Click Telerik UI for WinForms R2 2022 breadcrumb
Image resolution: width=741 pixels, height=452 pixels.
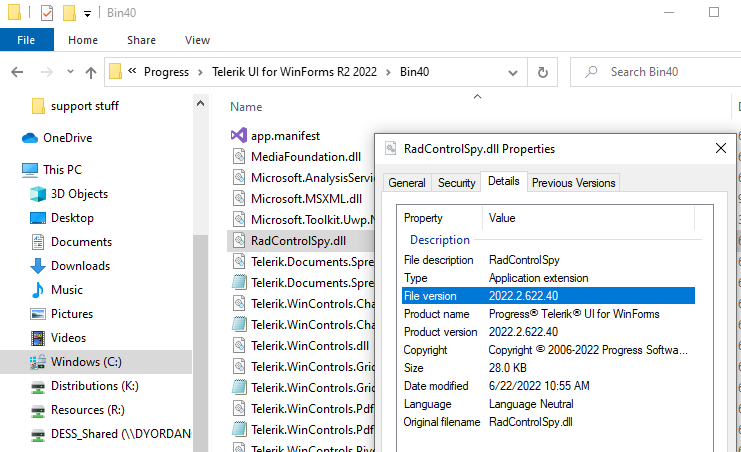coord(294,72)
